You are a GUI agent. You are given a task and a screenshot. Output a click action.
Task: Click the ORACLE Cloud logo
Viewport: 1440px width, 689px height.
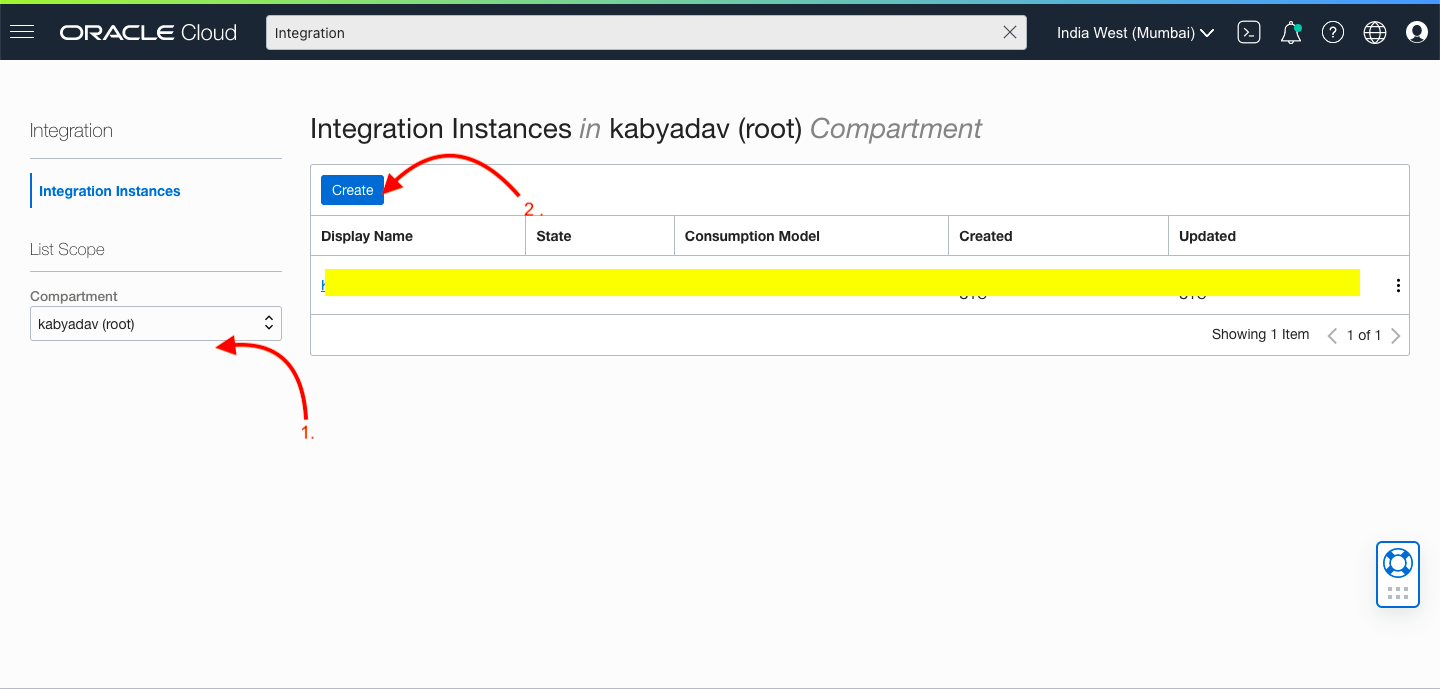pos(148,31)
